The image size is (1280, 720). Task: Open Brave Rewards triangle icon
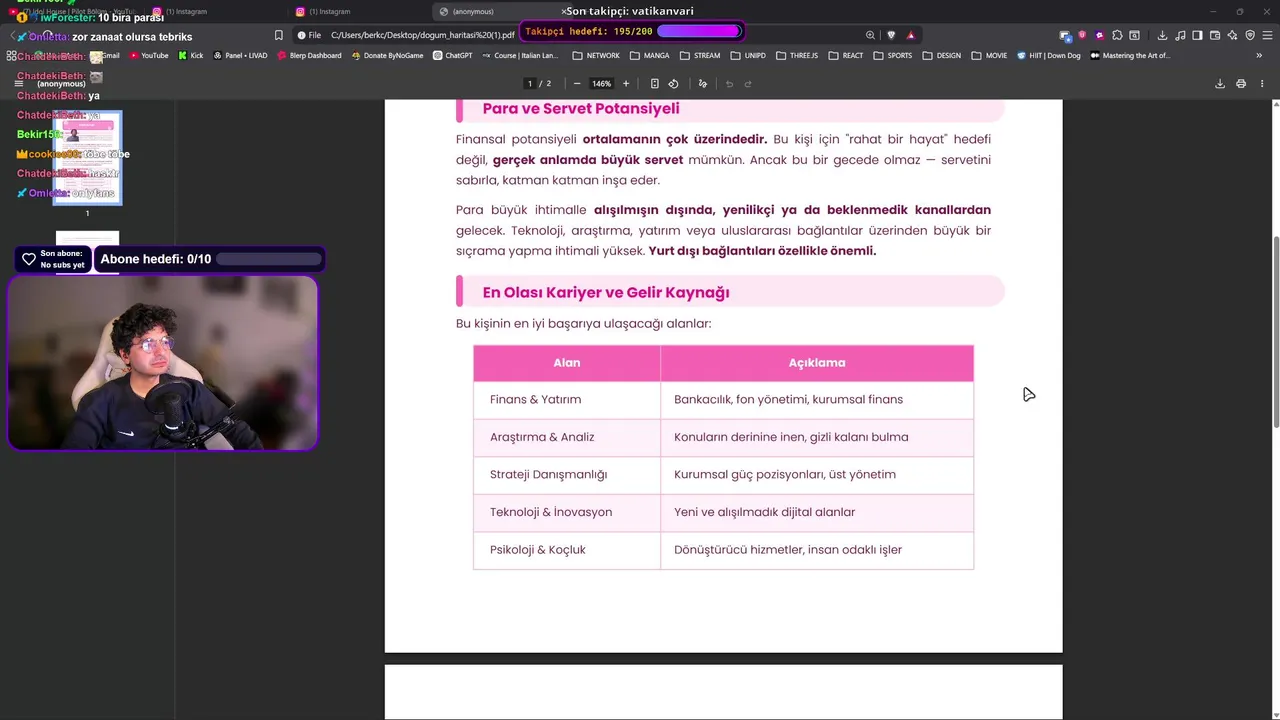[910, 35]
